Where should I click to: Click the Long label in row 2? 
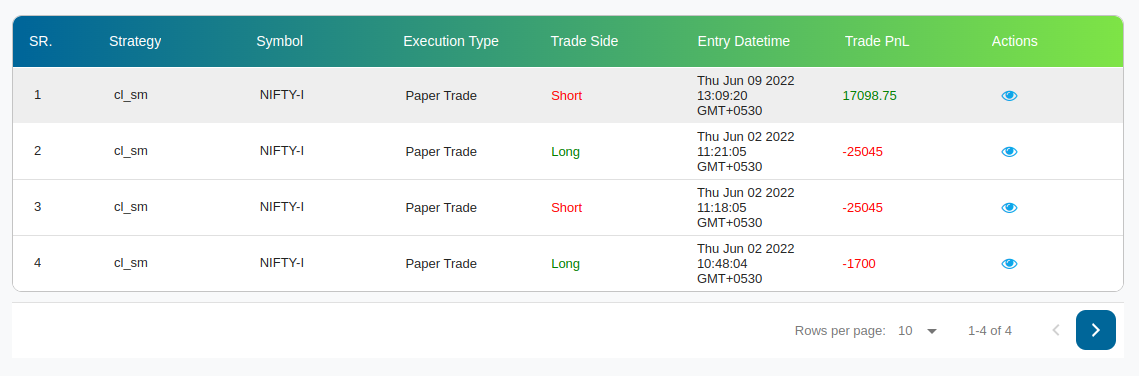point(566,152)
